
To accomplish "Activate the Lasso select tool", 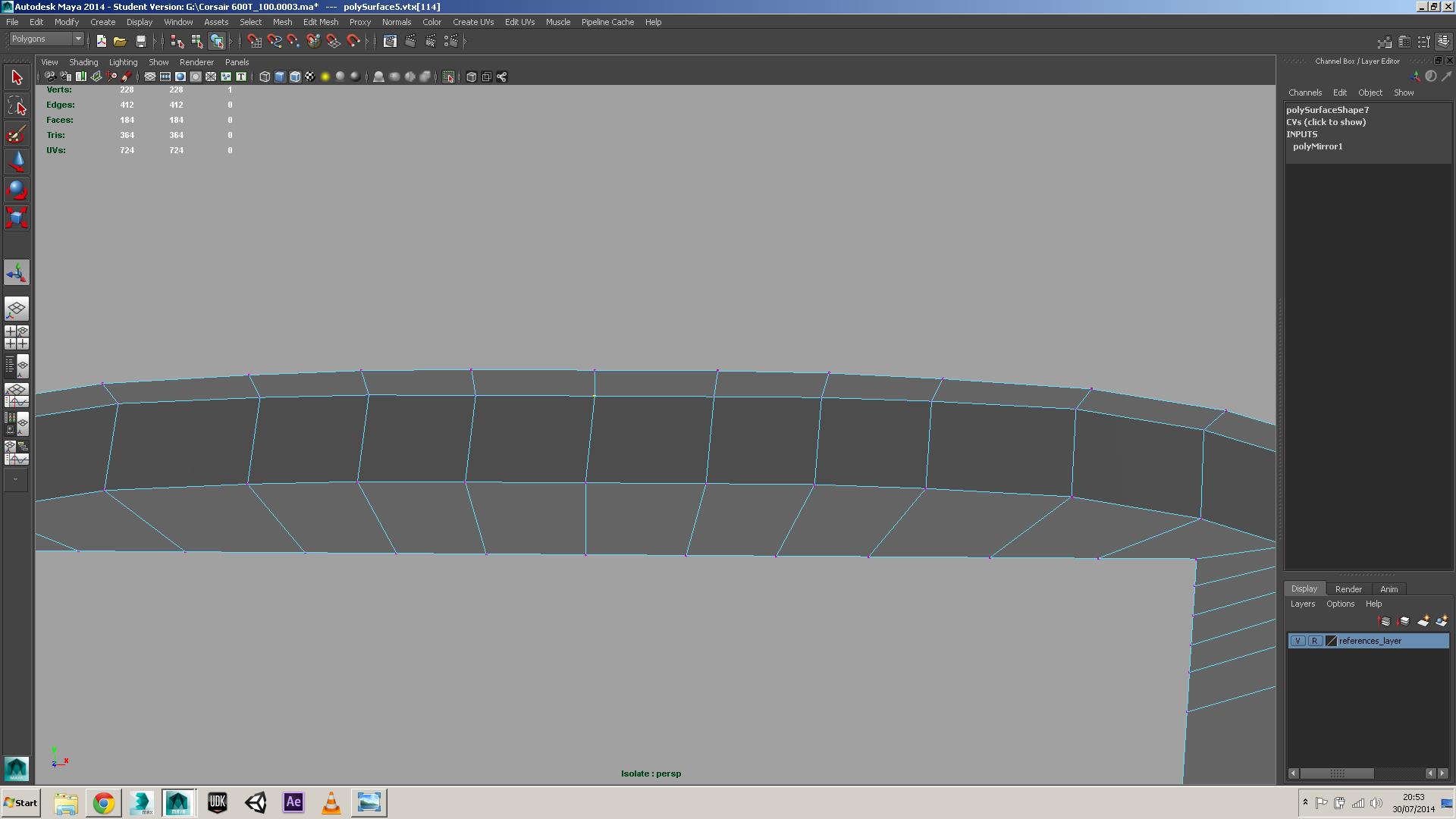I will coord(17,105).
